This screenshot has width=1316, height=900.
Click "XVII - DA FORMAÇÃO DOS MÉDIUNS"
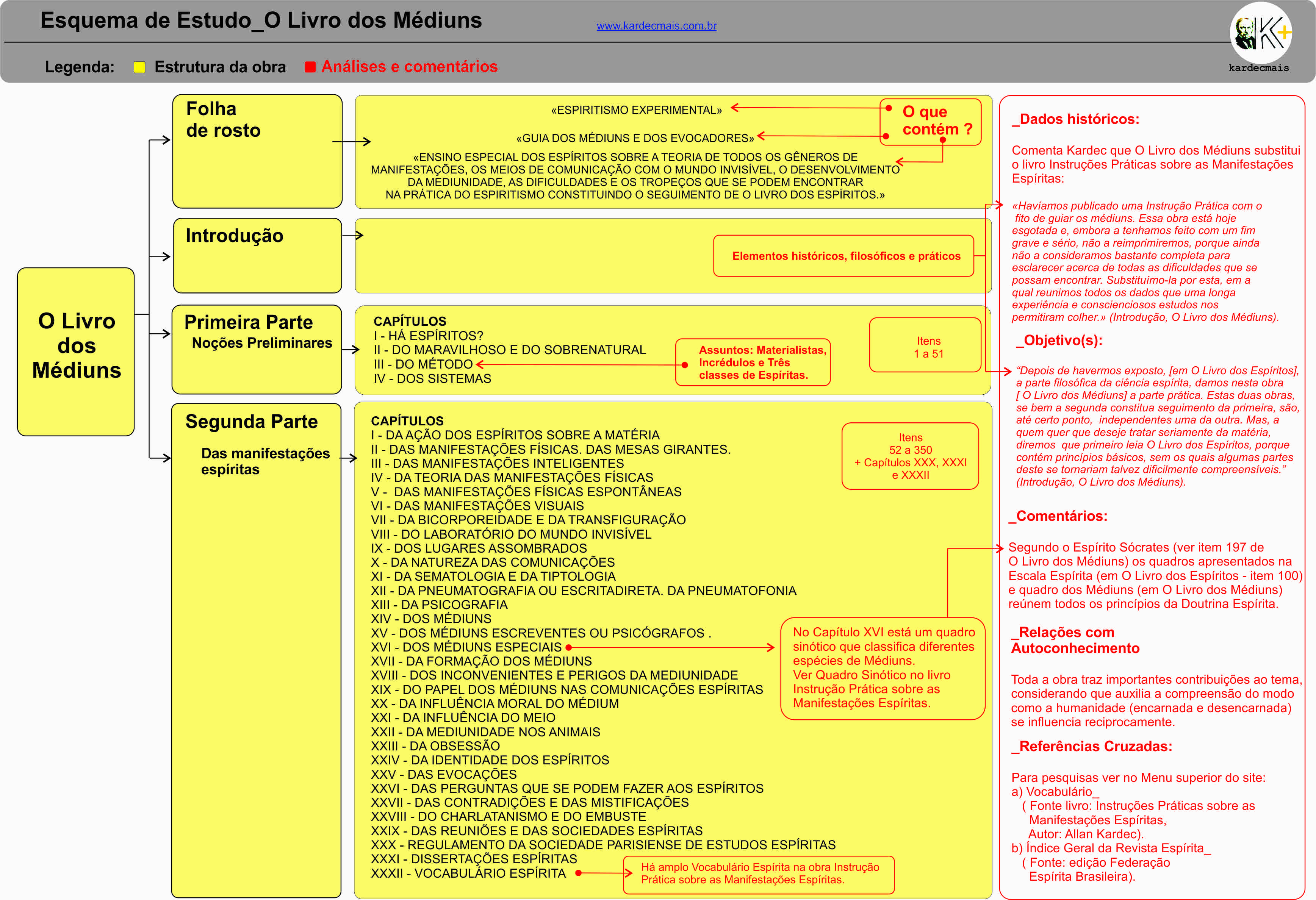click(x=481, y=661)
